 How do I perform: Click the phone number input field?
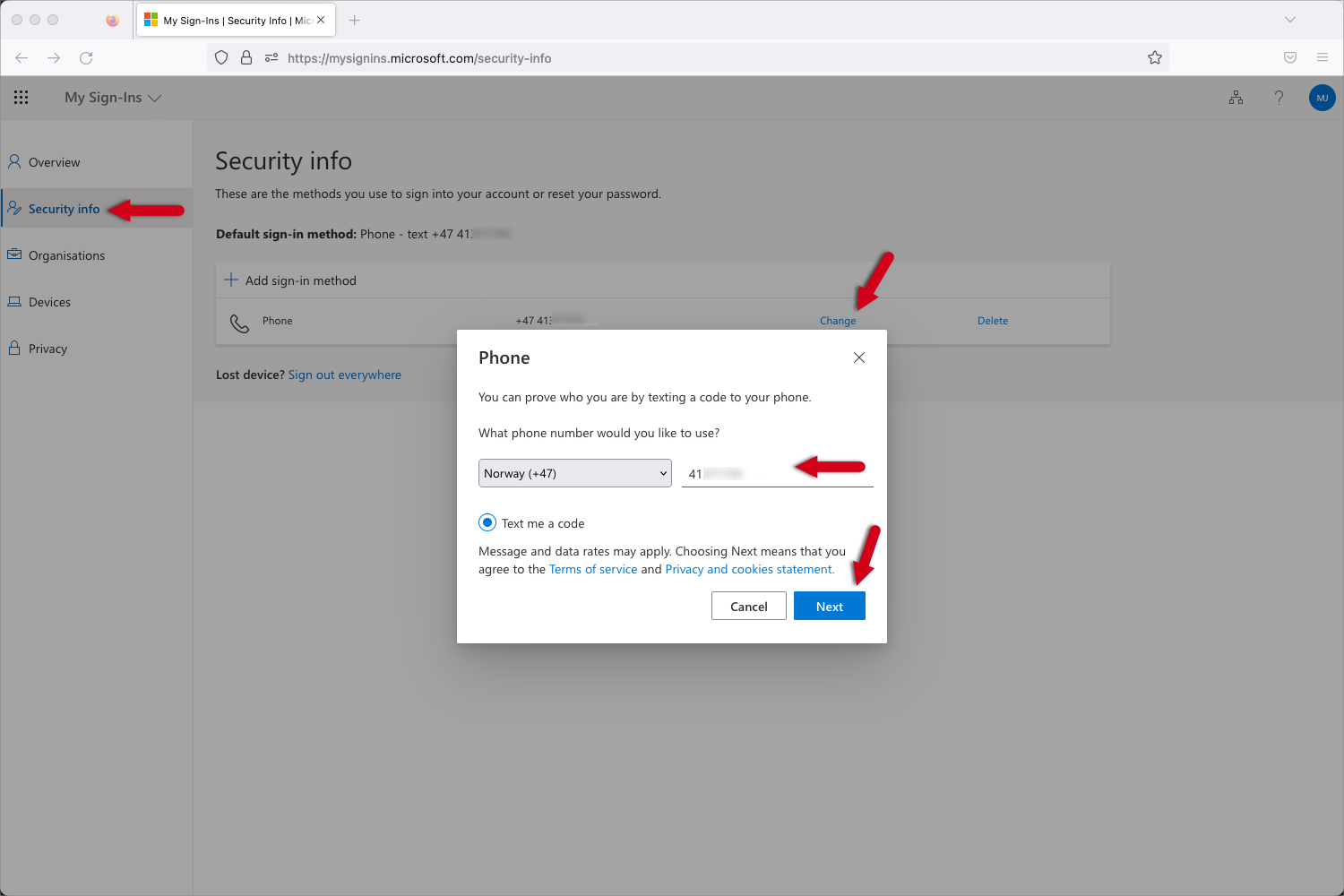[776, 473]
